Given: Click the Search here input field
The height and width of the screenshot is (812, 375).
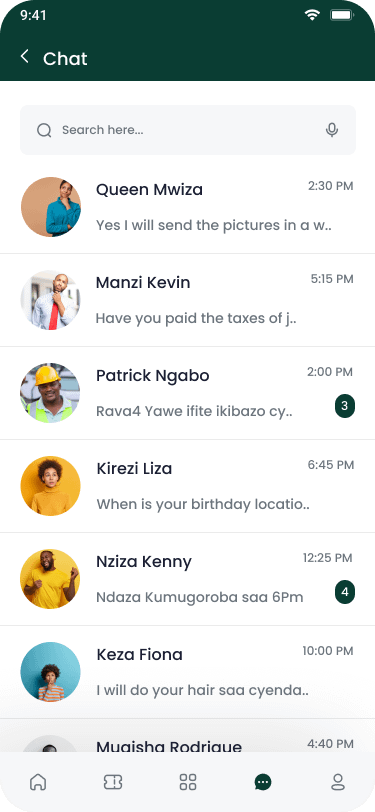Looking at the screenshot, I should click(188, 130).
